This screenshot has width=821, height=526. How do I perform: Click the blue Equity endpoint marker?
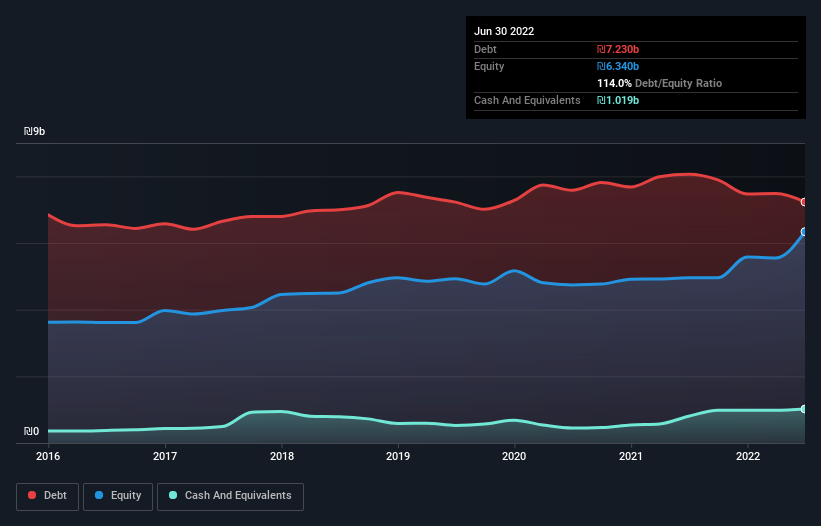804,232
